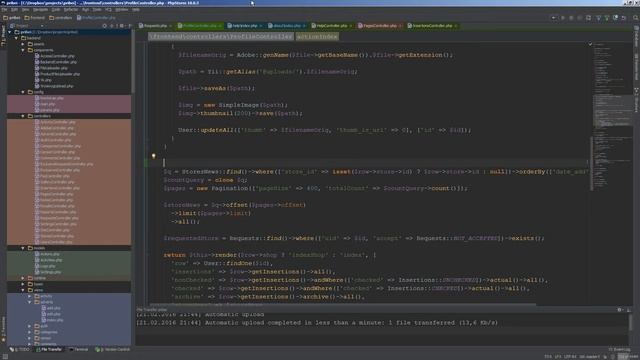Open main.php in config folder
The width and height of the screenshot is (640, 360).
click(45, 104)
